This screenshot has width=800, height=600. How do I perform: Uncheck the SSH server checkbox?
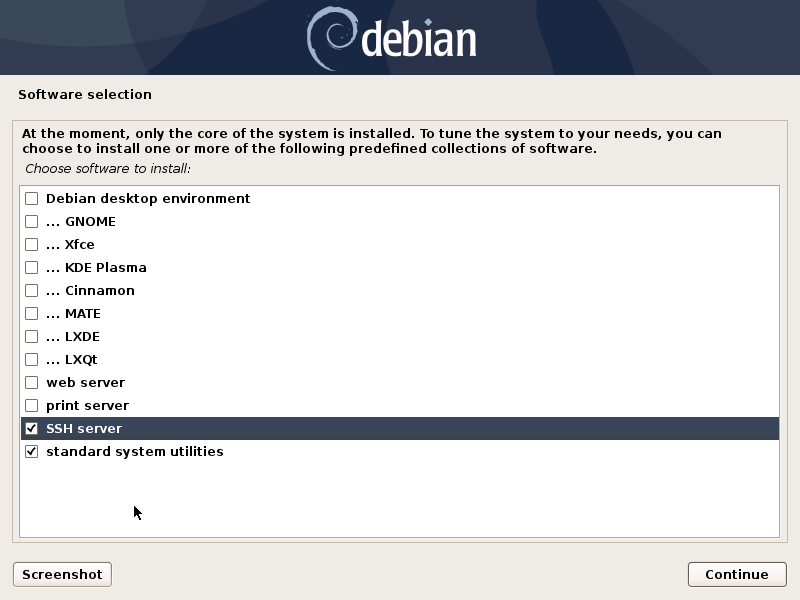click(x=32, y=429)
